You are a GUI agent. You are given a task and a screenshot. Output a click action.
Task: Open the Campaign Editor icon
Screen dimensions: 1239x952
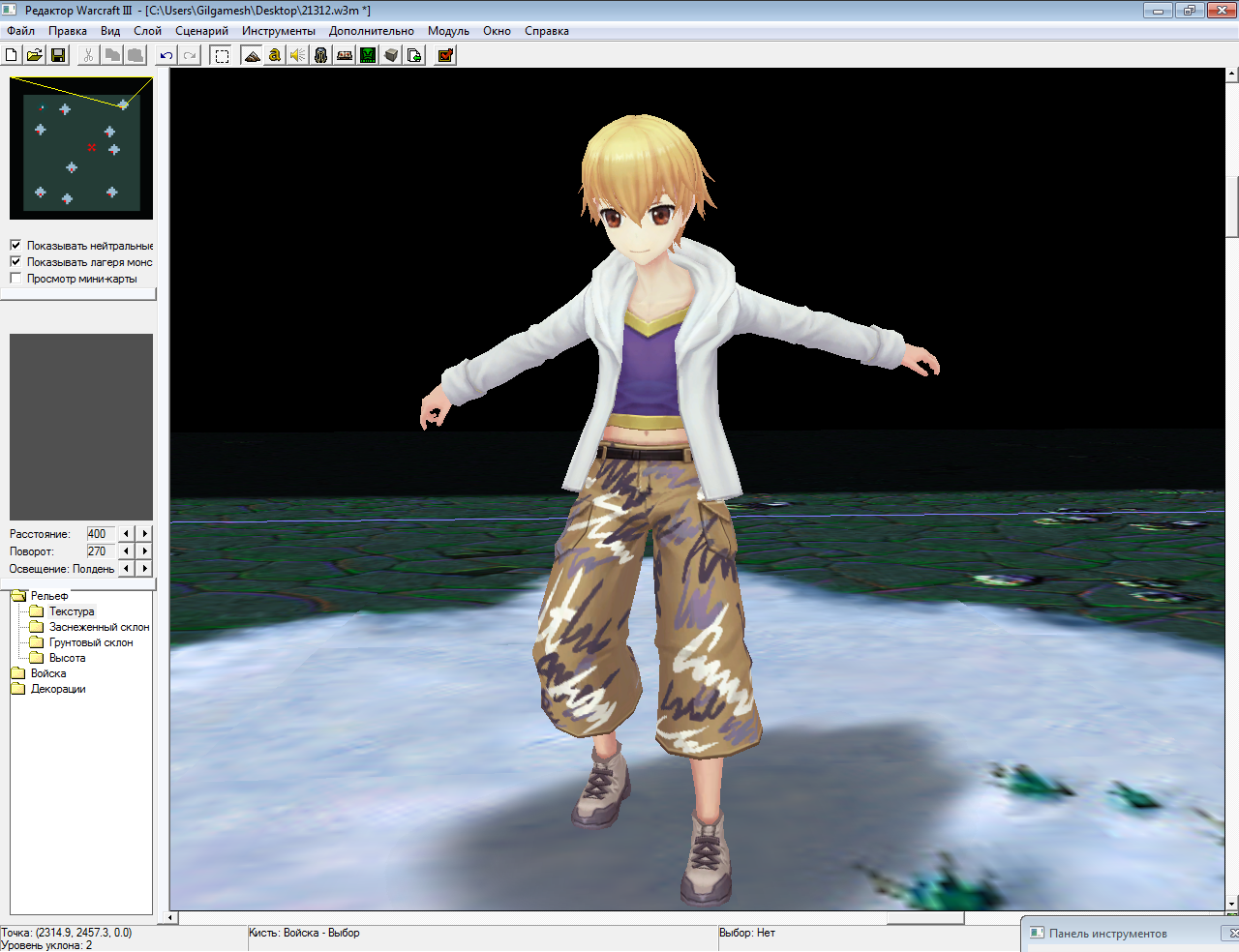[x=345, y=55]
